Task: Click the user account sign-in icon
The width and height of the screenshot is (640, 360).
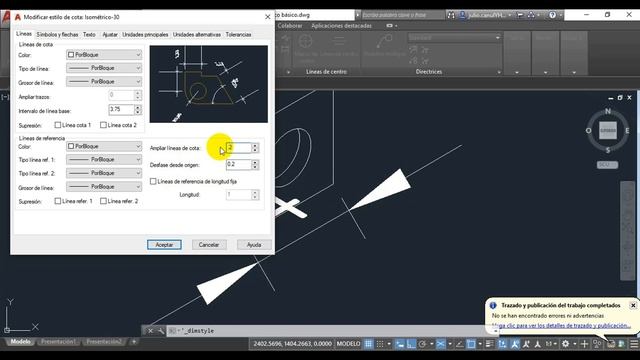Action: pos(462,15)
